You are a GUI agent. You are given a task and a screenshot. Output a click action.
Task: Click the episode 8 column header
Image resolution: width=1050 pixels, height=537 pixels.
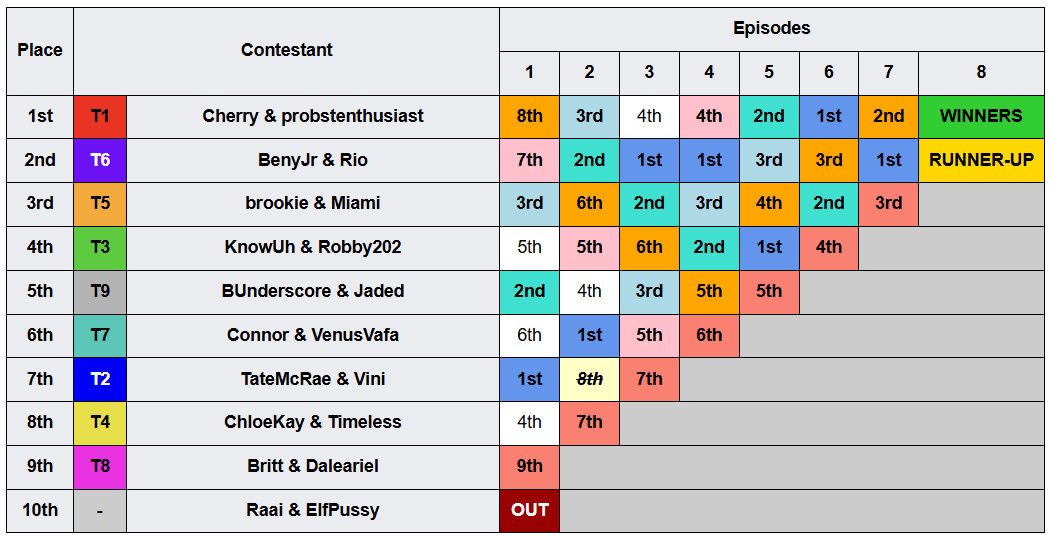pyautogui.click(x=981, y=73)
